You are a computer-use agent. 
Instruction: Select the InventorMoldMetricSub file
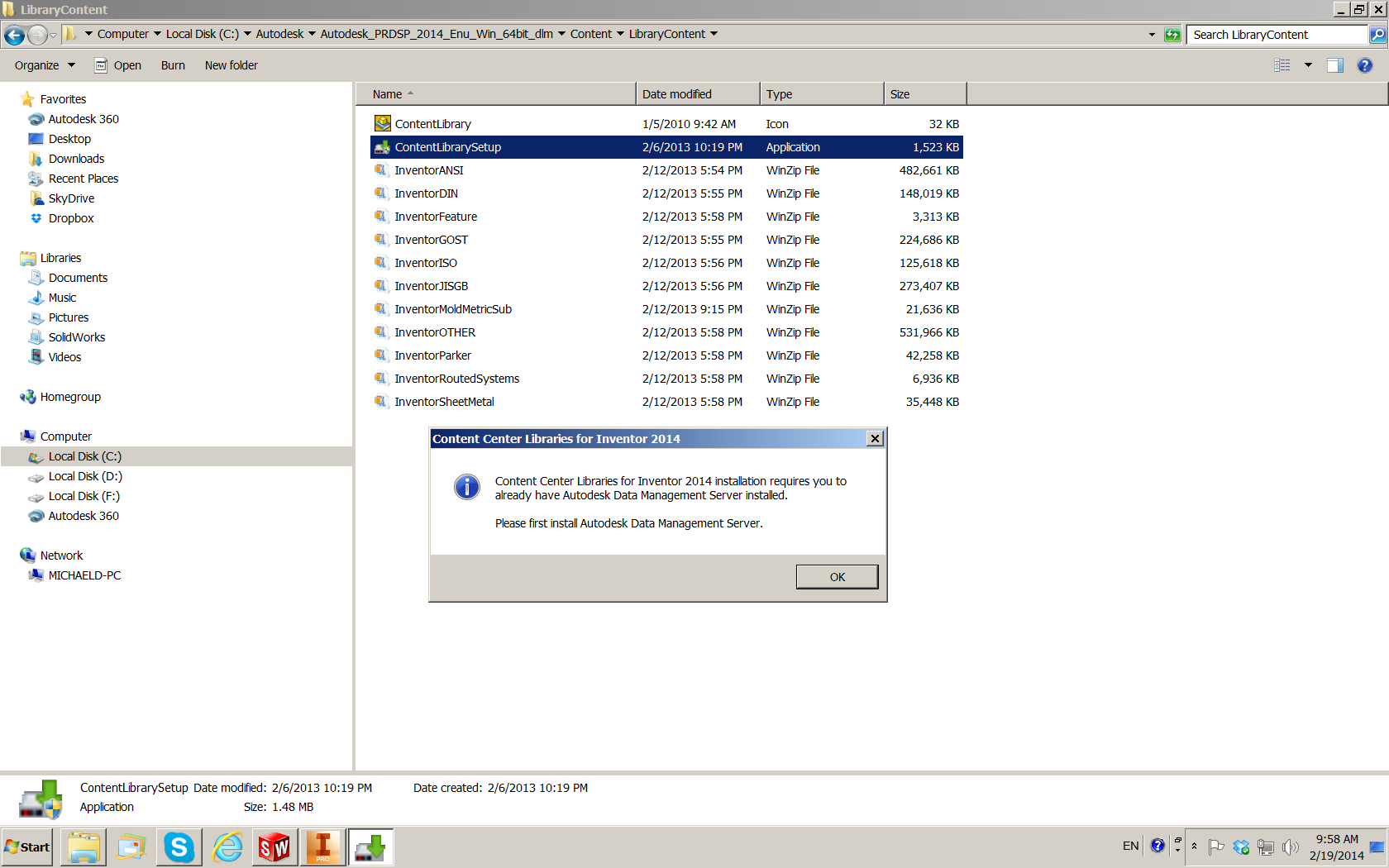pyautogui.click(x=666, y=309)
